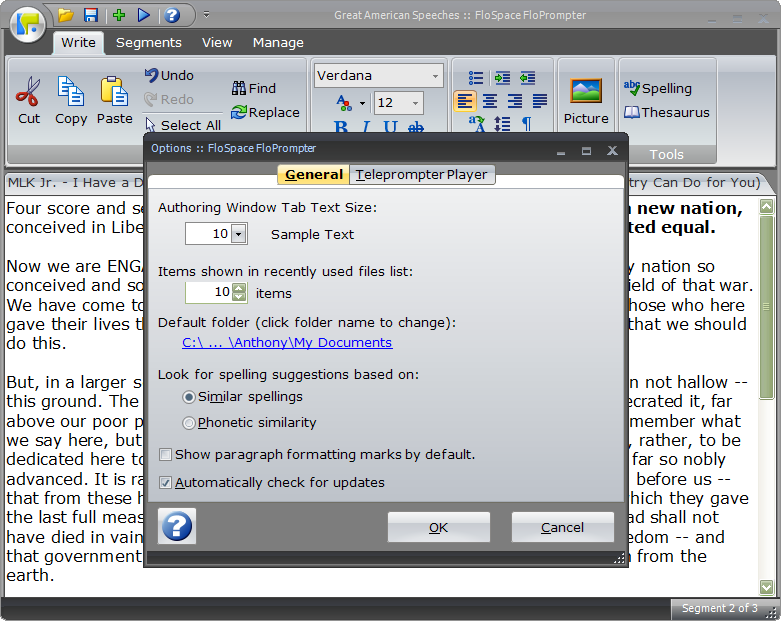Click OK in the Options dialog

click(438, 527)
